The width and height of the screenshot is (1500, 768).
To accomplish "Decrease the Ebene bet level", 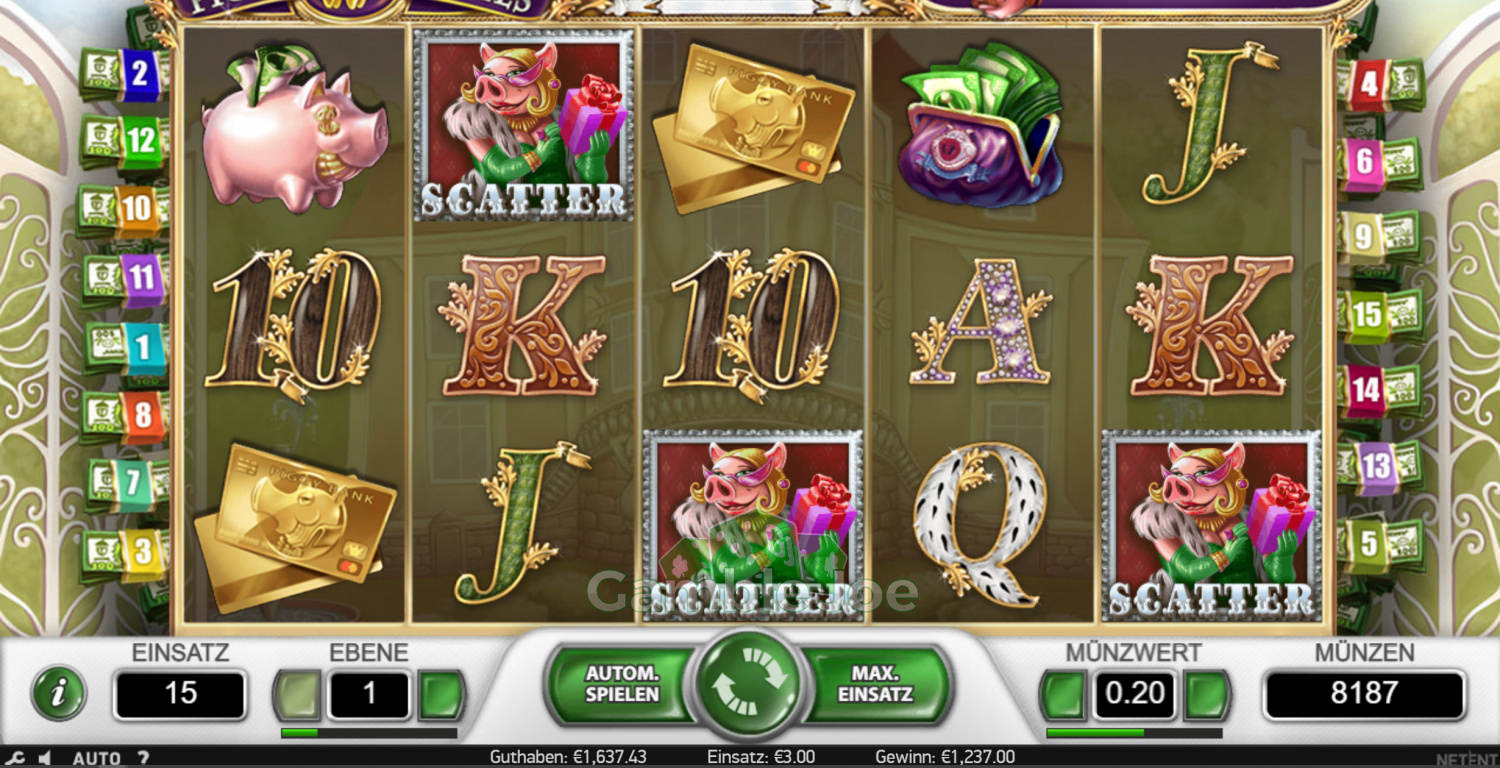I will click(297, 695).
